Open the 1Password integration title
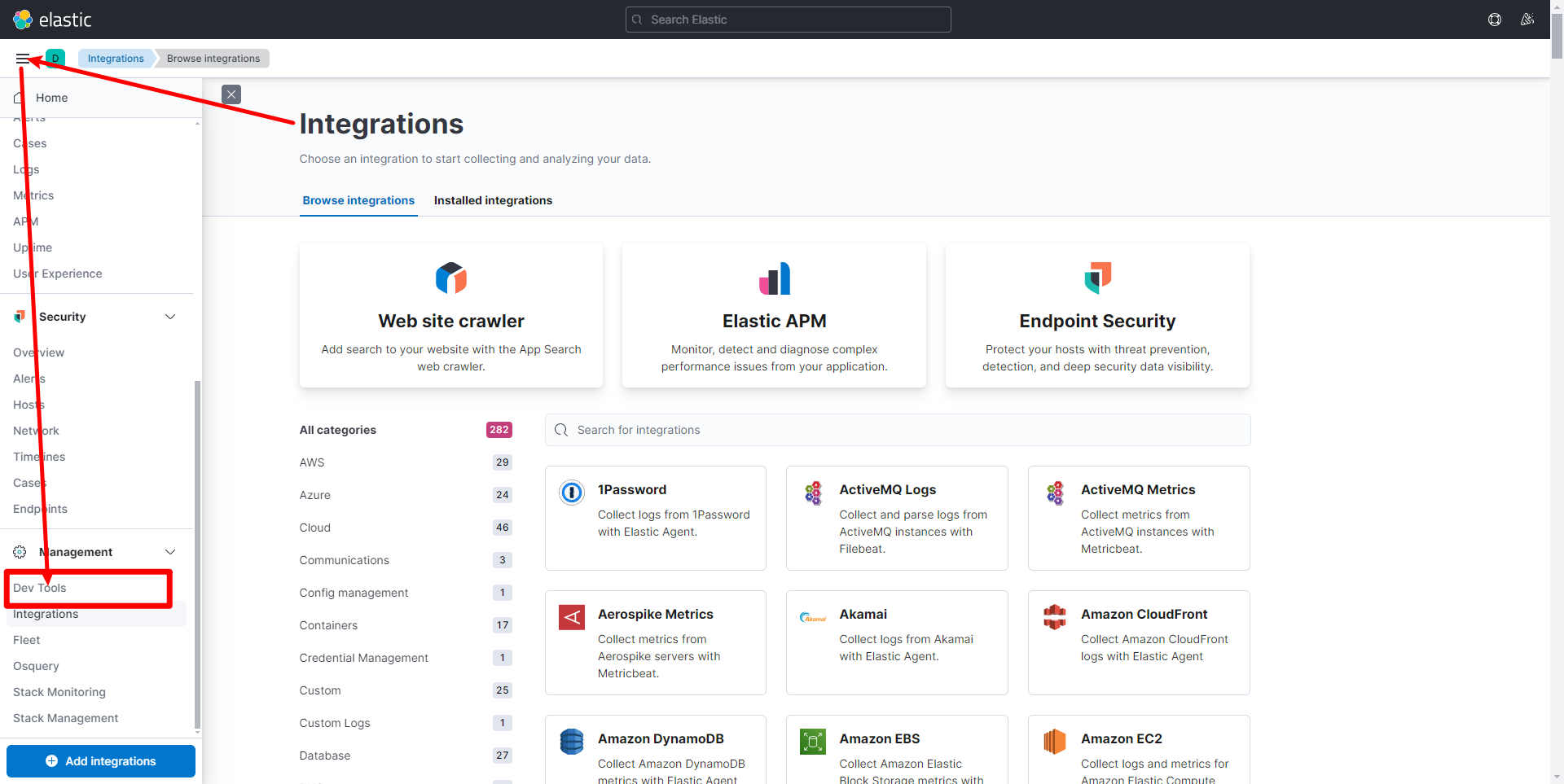 point(632,489)
